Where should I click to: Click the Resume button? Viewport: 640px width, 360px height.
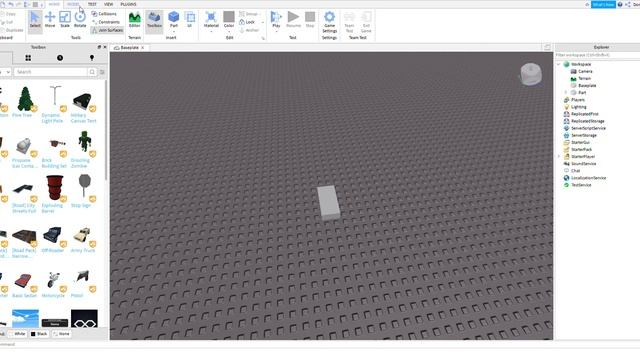click(x=293, y=20)
